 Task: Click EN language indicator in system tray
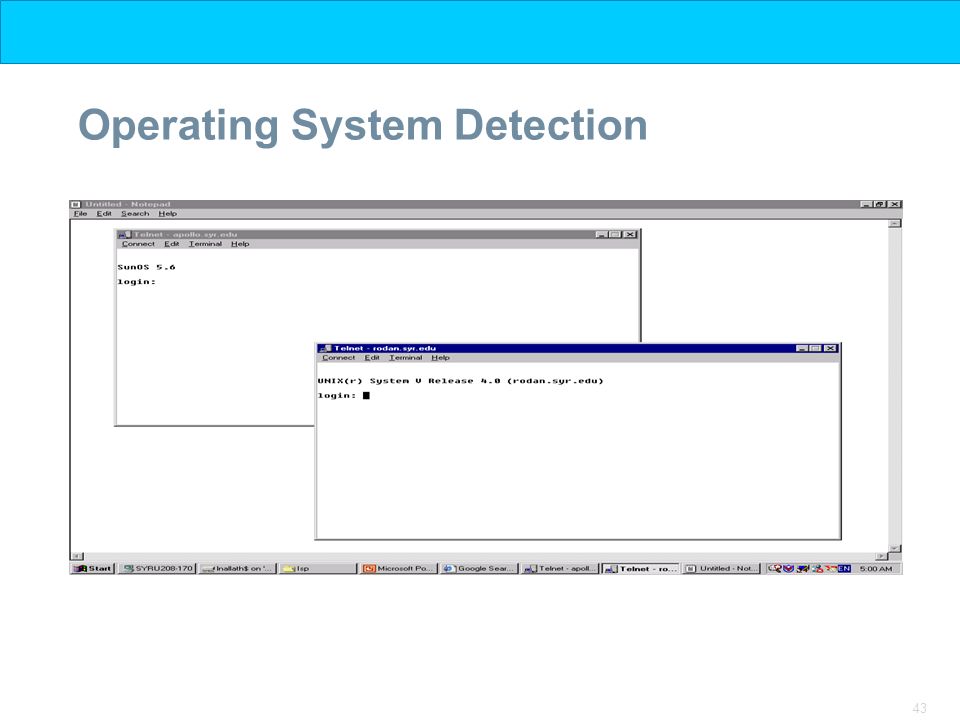point(844,568)
